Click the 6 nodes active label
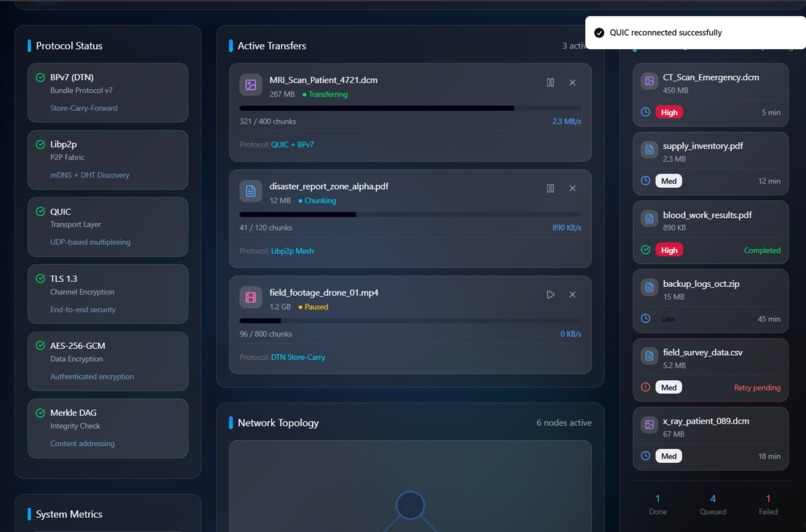Screen dimensions: 806x532 click(x=564, y=423)
